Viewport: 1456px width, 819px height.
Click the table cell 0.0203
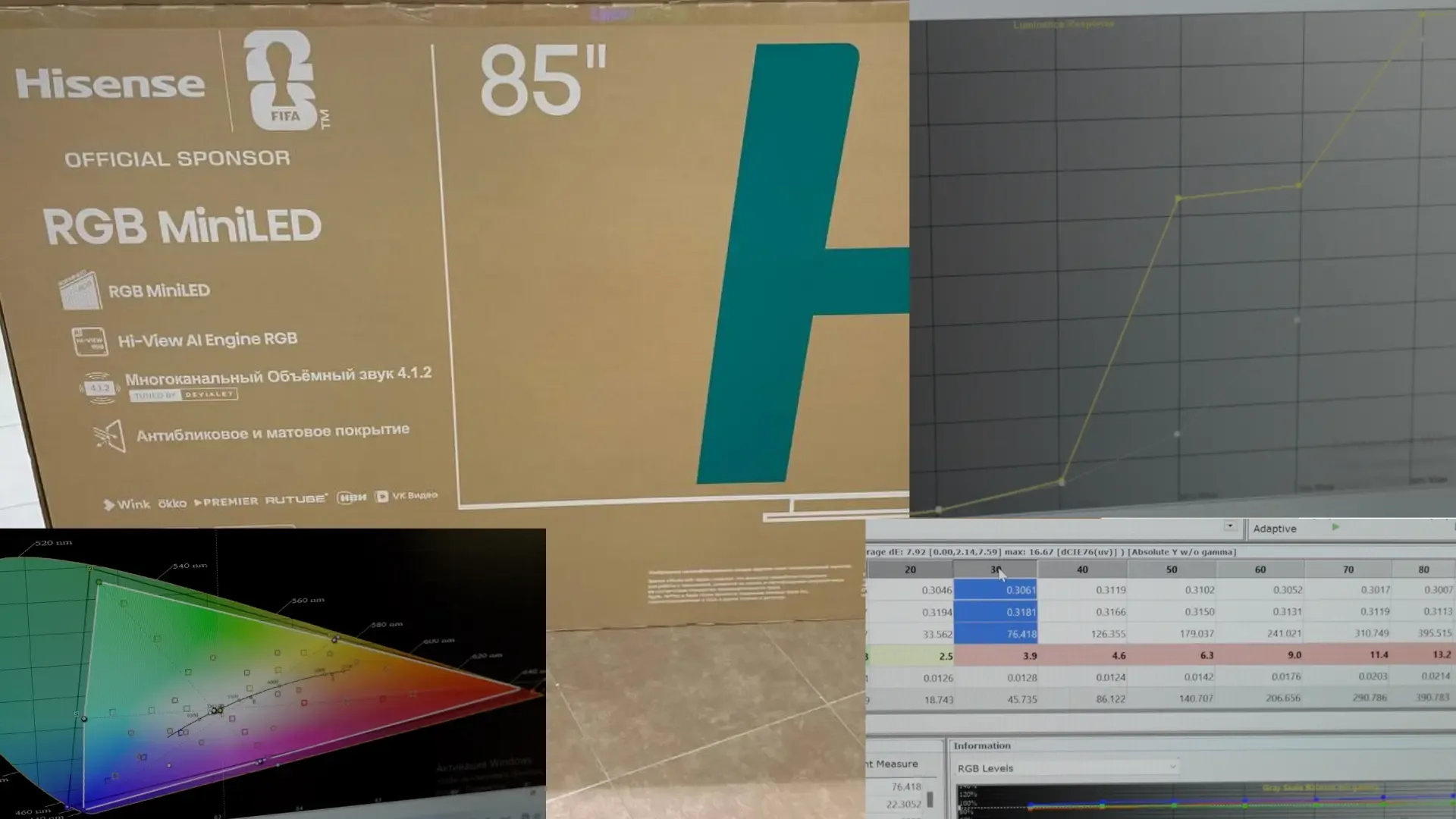coord(1348,676)
